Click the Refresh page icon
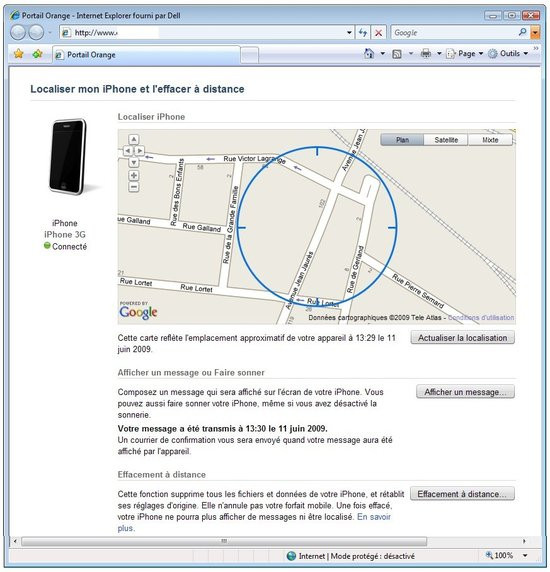 click(363, 32)
